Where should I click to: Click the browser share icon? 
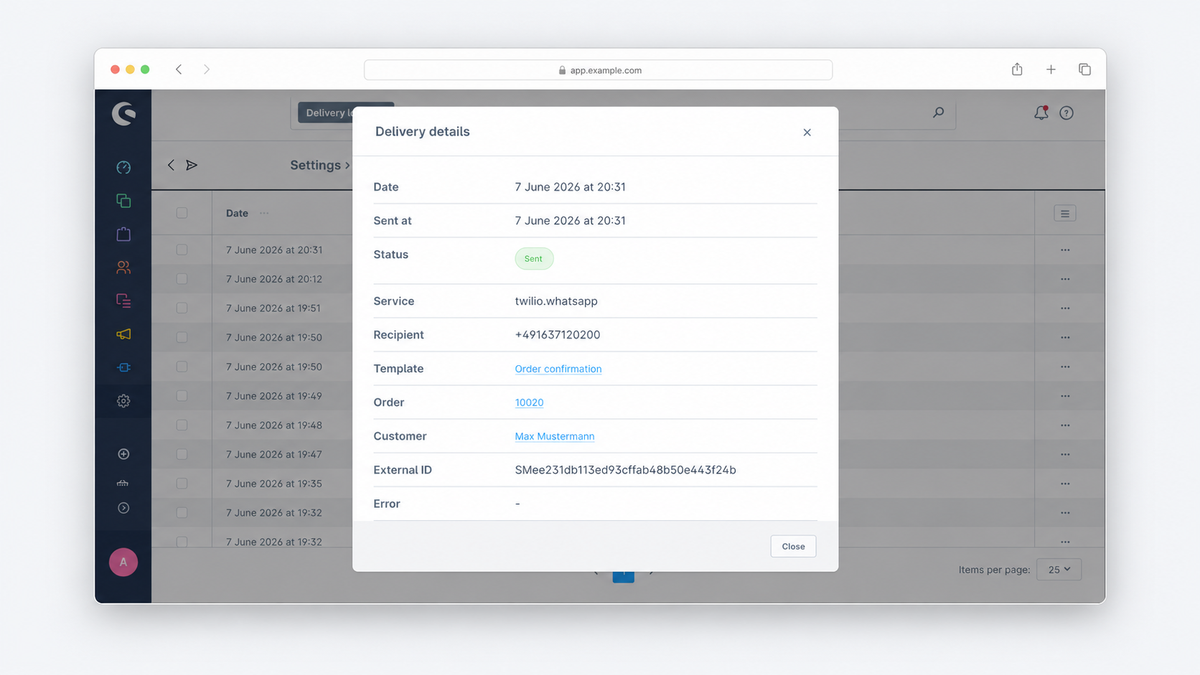1017,69
